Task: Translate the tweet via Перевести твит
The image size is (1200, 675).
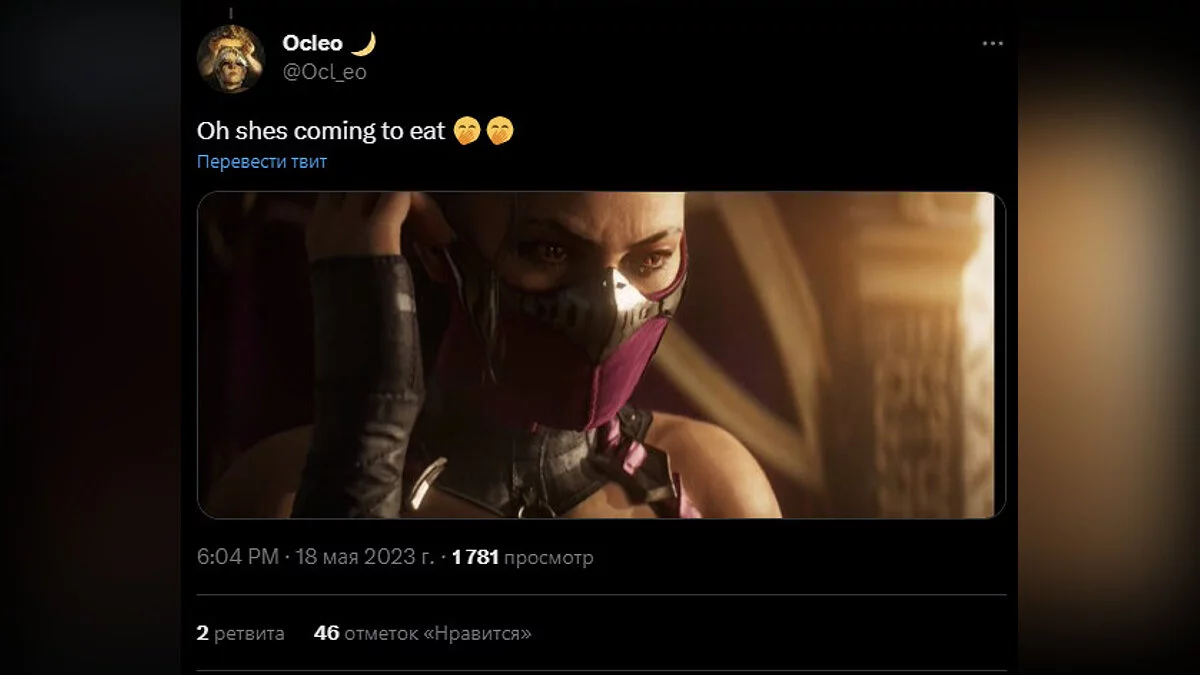Action: (262, 162)
